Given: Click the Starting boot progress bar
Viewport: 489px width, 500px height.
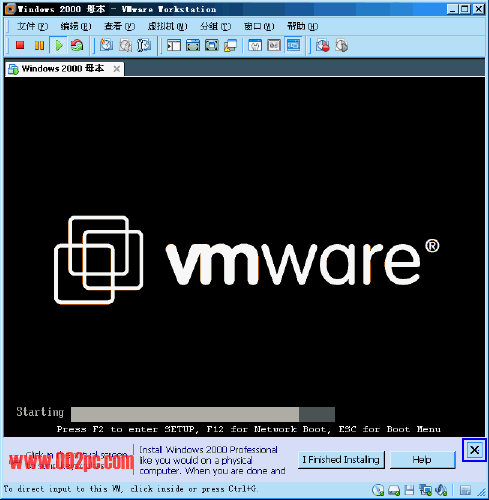Looking at the screenshot, I should 203,414.
